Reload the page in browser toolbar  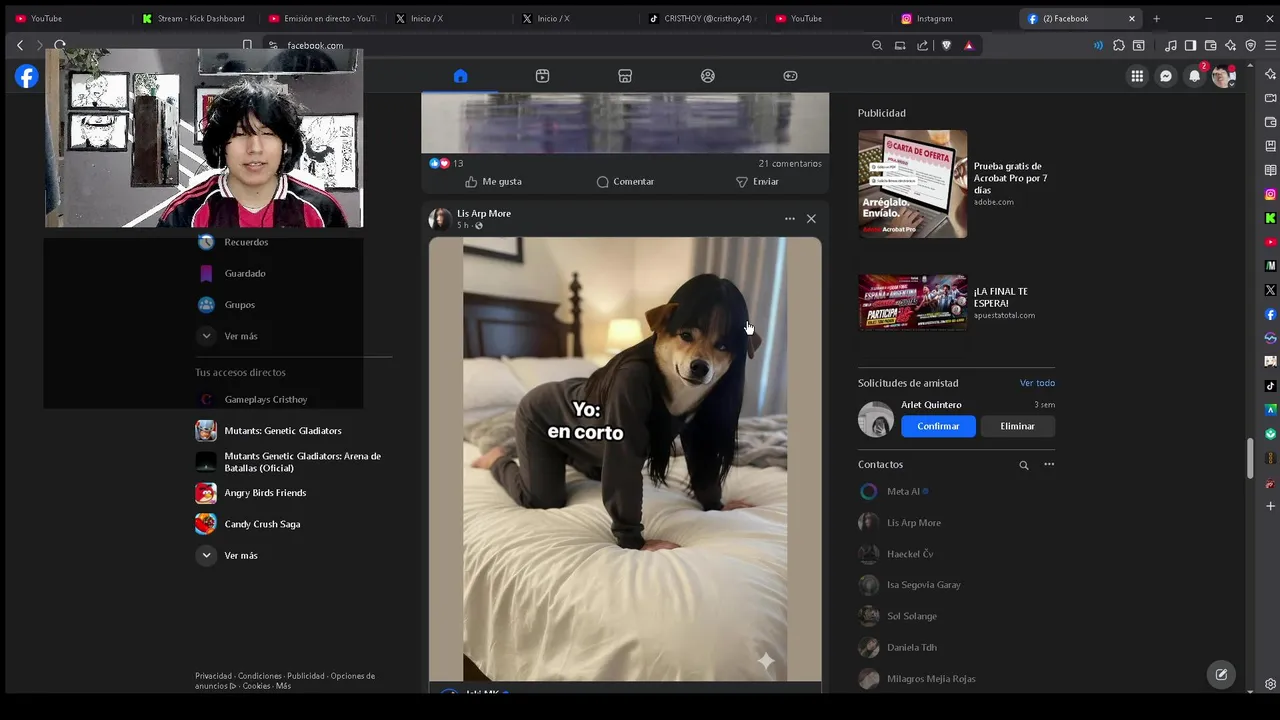[60, 45]
